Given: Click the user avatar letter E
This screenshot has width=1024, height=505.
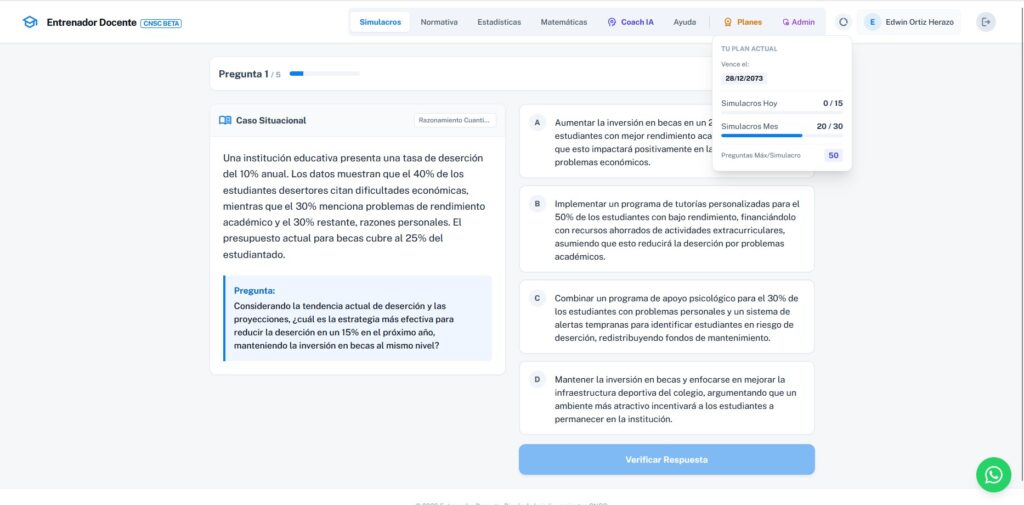Looking at the screenshot, I should coord(872,22).
